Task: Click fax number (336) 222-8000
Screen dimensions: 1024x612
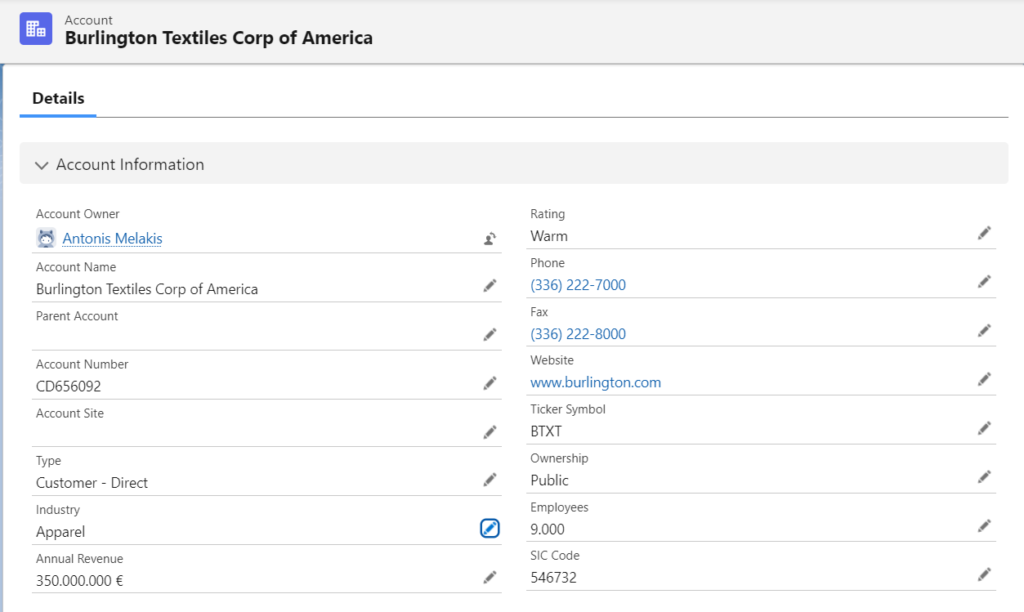Action: (x=578, y=334)
